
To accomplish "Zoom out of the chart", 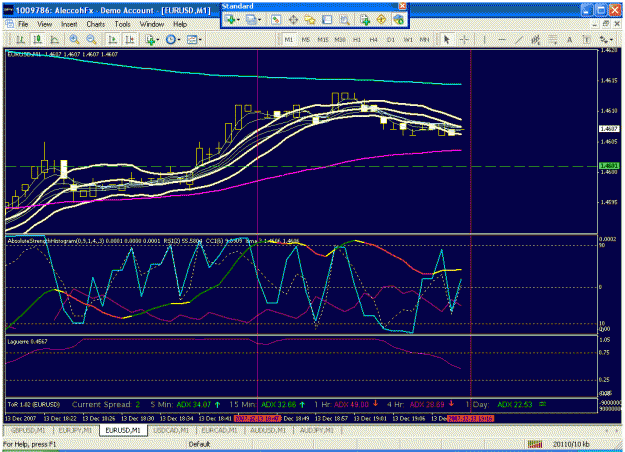I will pos(91,39).
